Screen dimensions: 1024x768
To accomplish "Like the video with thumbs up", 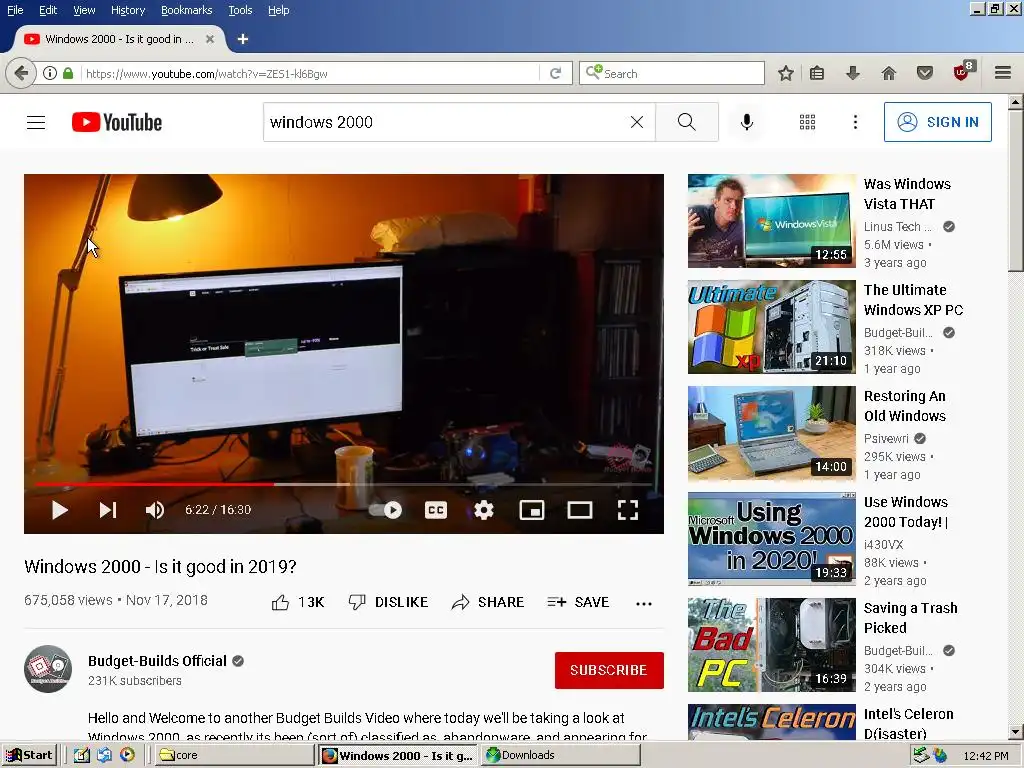I will click(298, 602).
